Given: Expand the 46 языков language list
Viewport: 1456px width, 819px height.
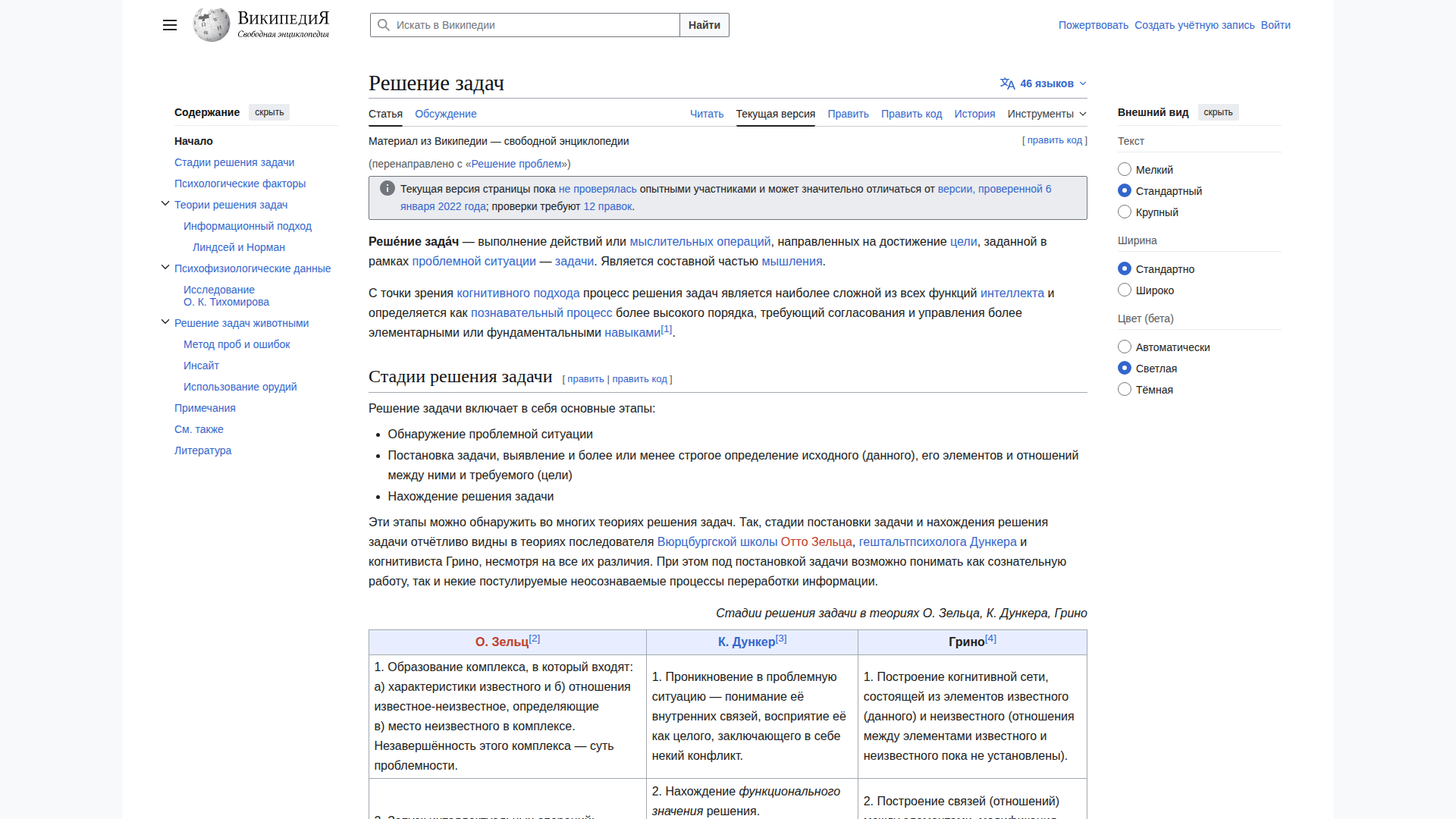Looking at the screenshot, I should 1046,83.
